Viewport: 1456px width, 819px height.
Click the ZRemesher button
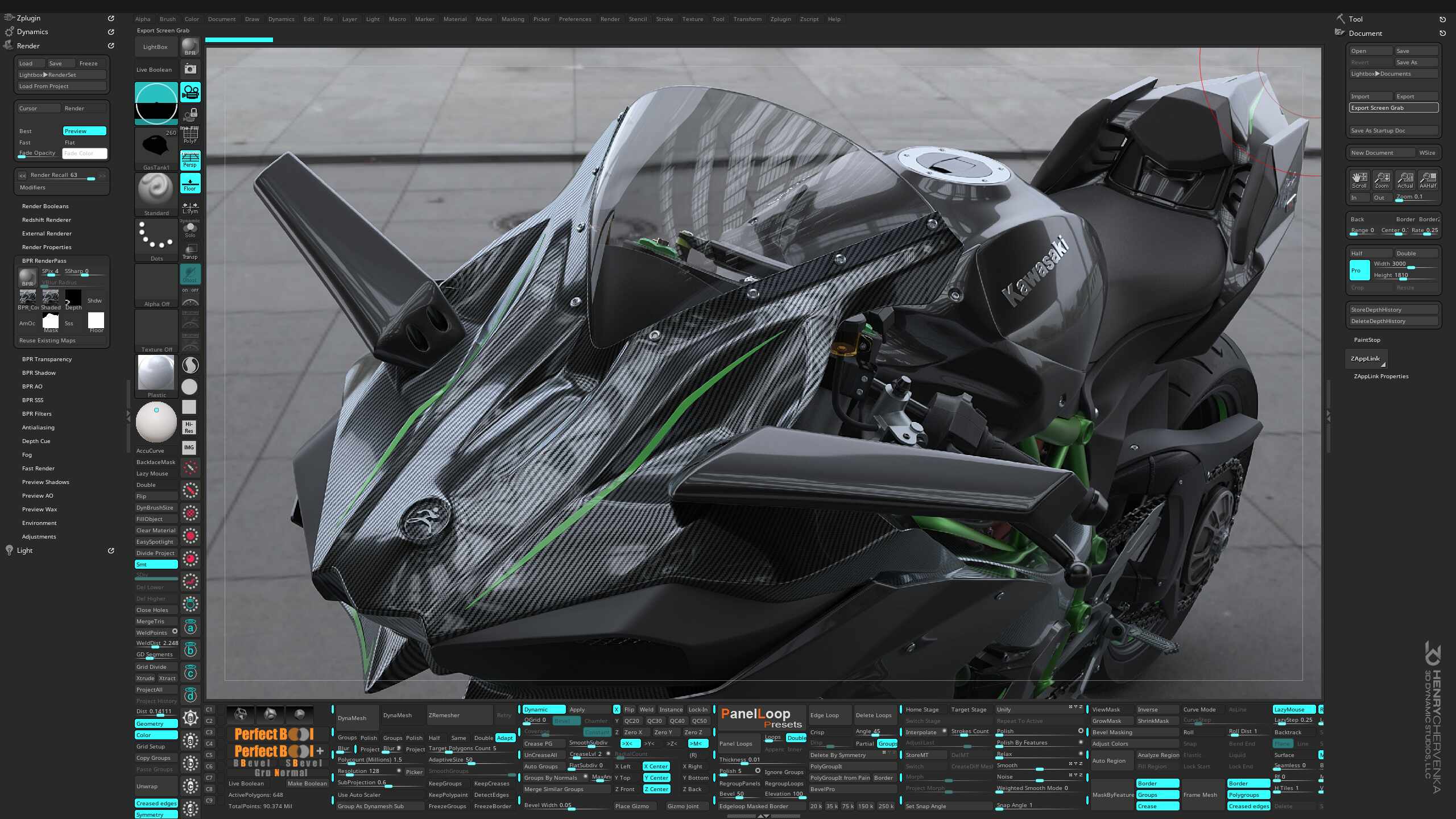[x=460, y=715]
